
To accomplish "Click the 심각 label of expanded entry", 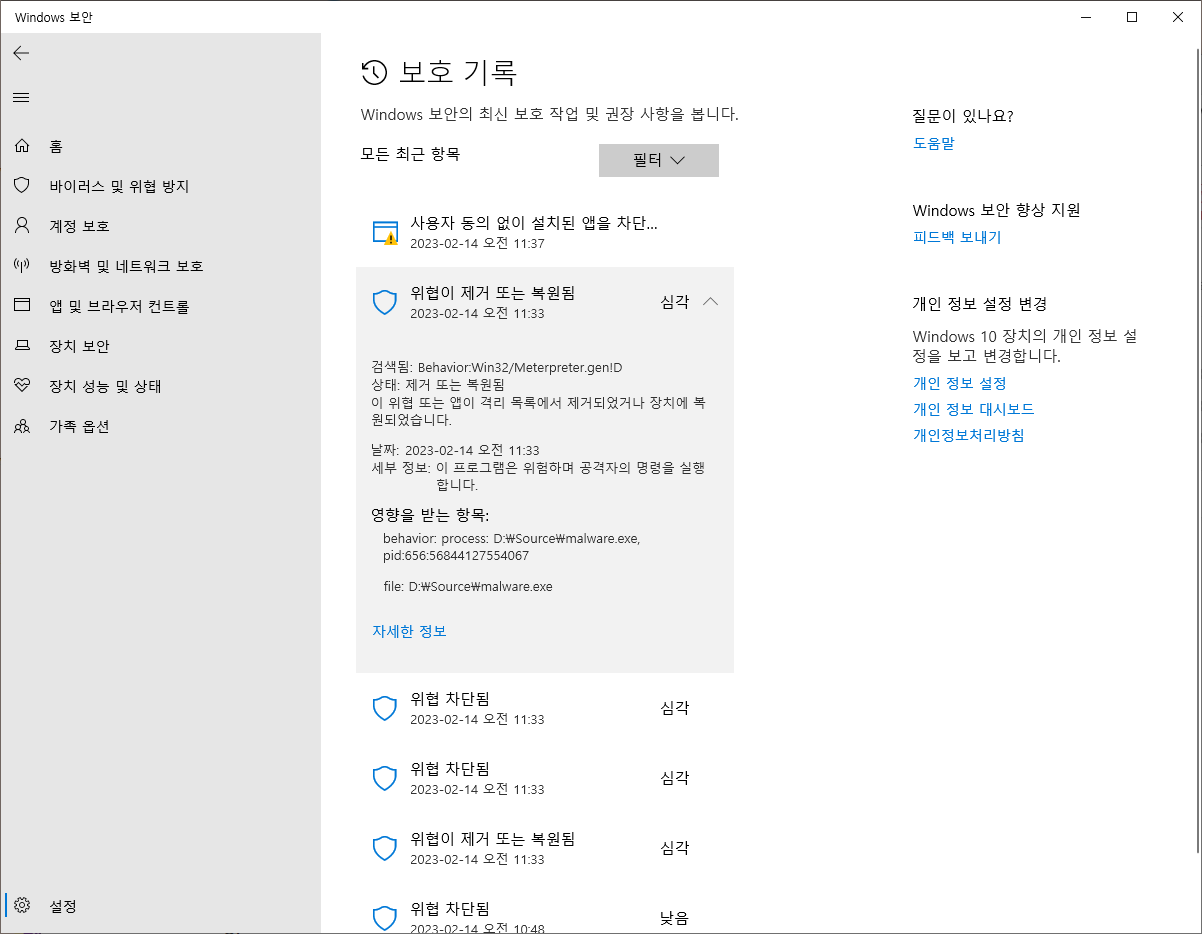I will coord(675,302).
